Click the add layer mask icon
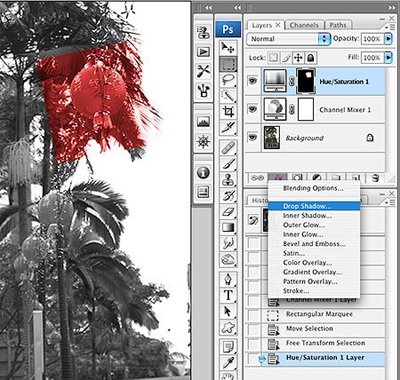Viewport: 400px width, 380px height. coord(297,178)
